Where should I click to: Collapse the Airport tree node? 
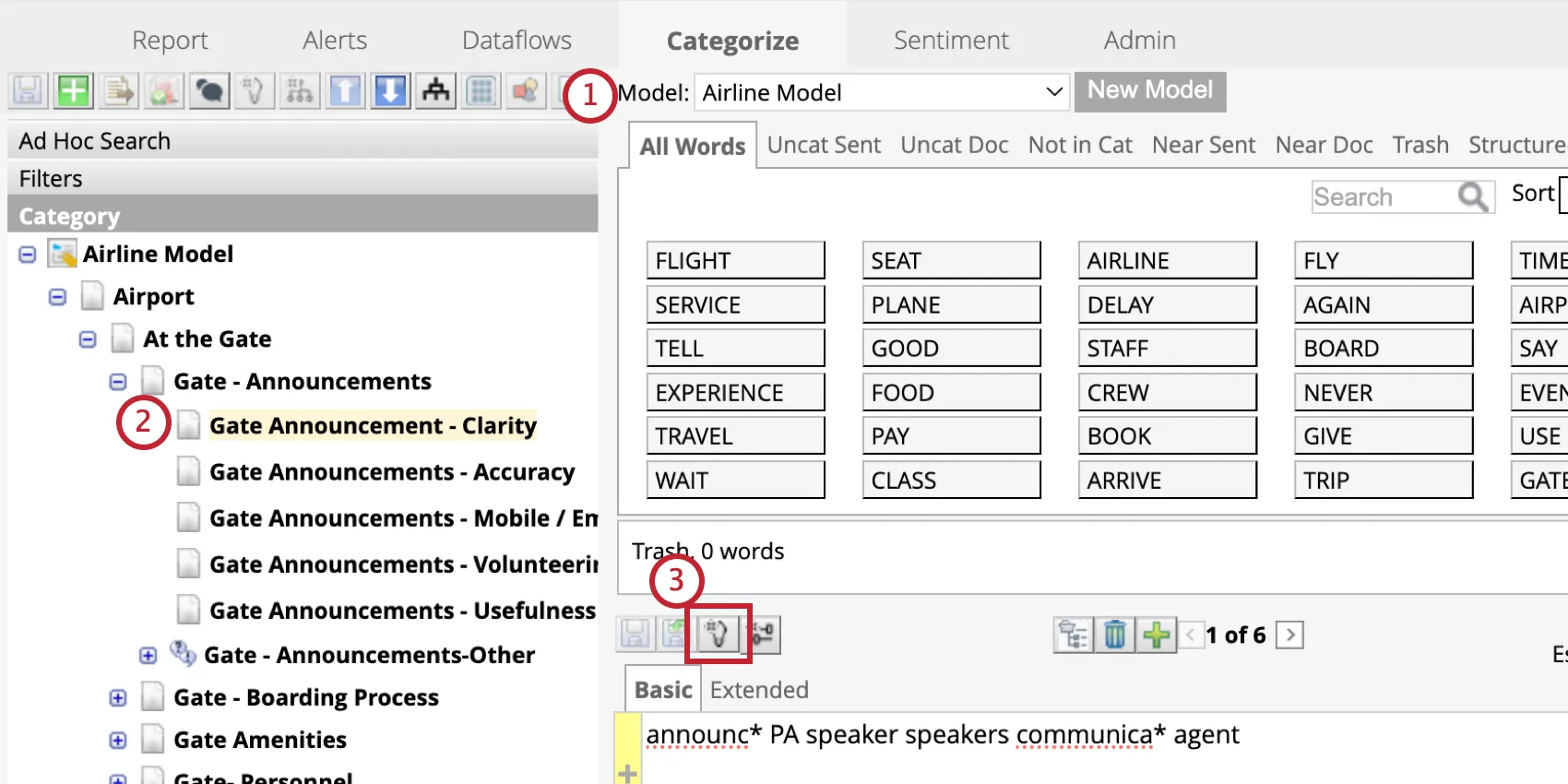pyautogui.click(x=57, y=297)
